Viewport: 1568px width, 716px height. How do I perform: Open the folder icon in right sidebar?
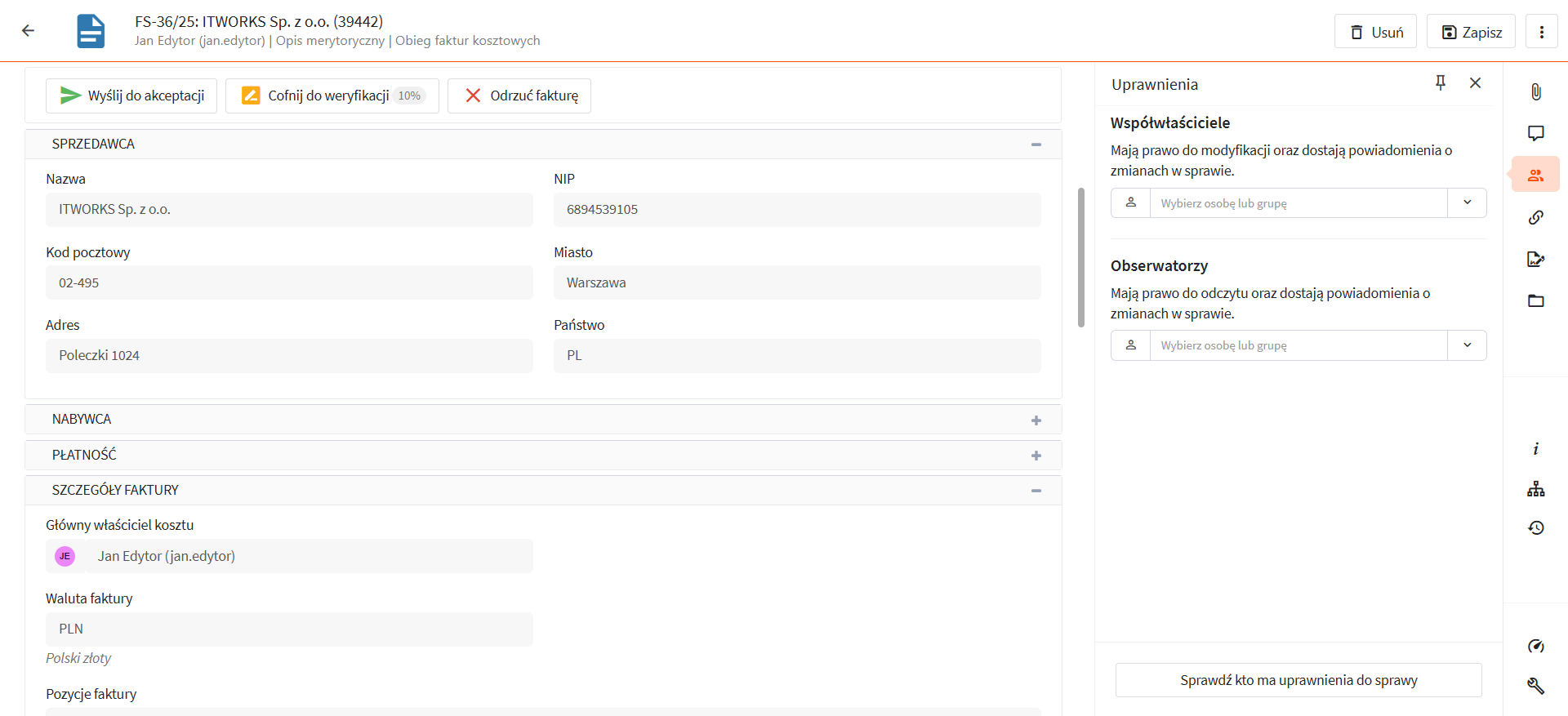1535,300
